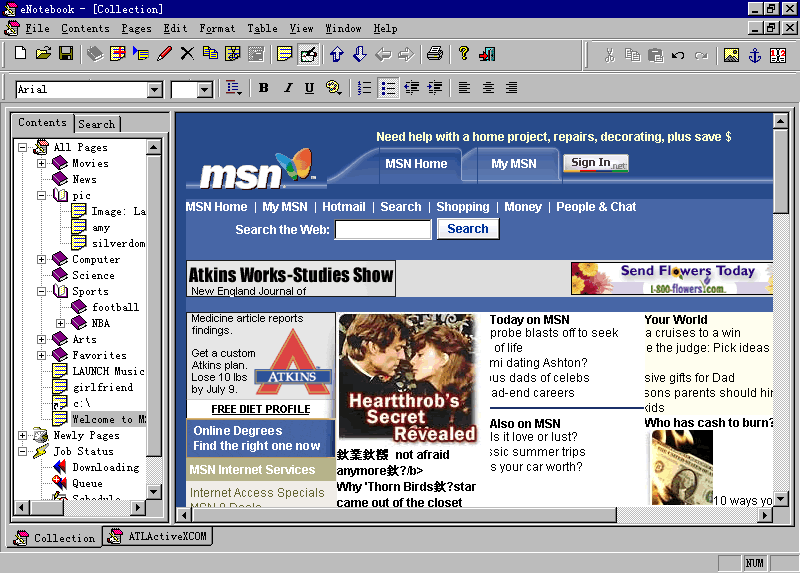Screen dimensions: 800x573
Task: Click the undo arrow icon
Action: point(678,55)
